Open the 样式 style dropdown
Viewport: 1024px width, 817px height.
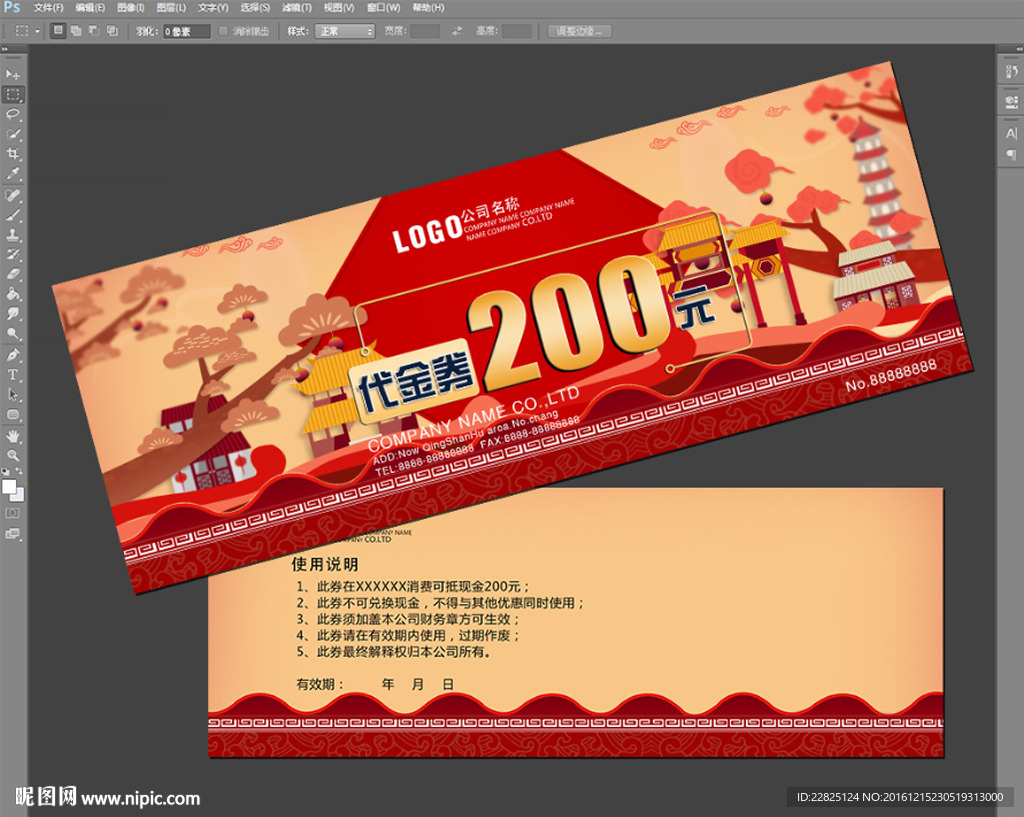point(345,31)
